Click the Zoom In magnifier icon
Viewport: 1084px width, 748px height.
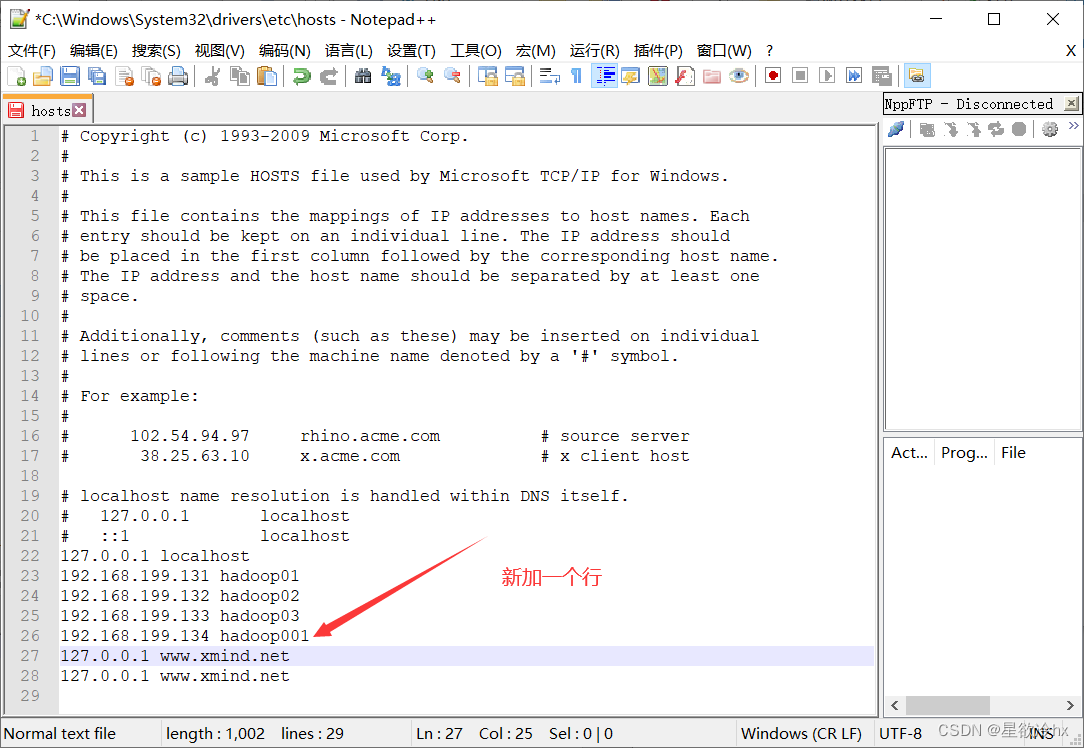(425, 76)
